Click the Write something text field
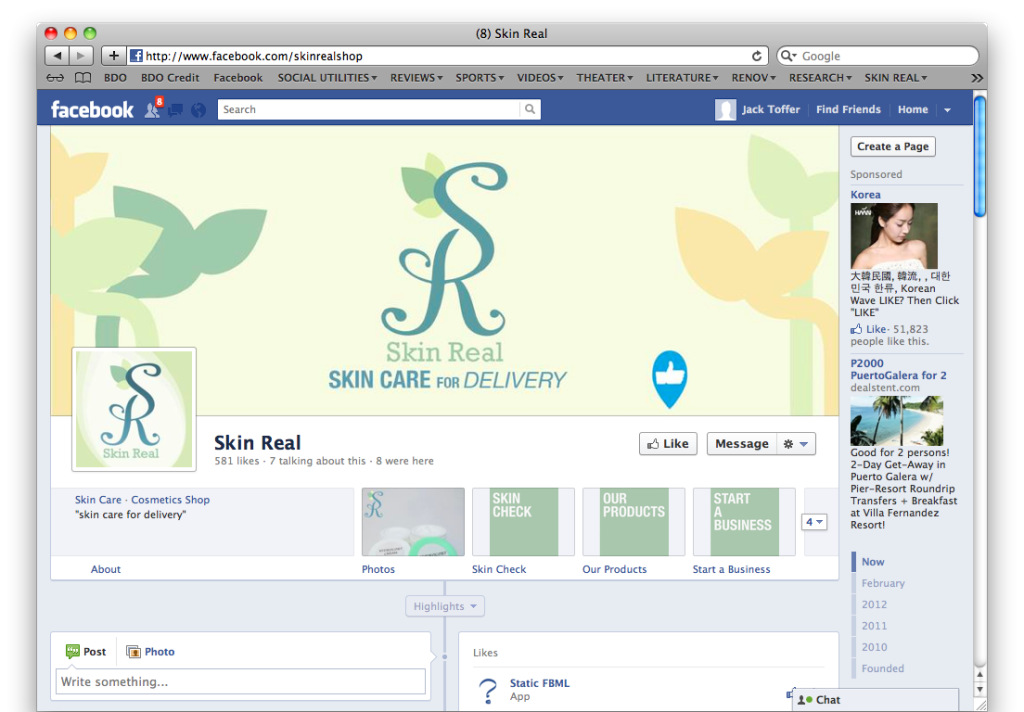 click(x=240, y=681)
